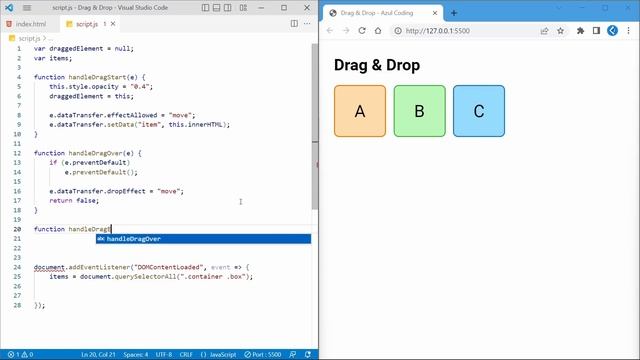Open notifications bell in status bar
The image size is (640, 360).
[308, 355]
